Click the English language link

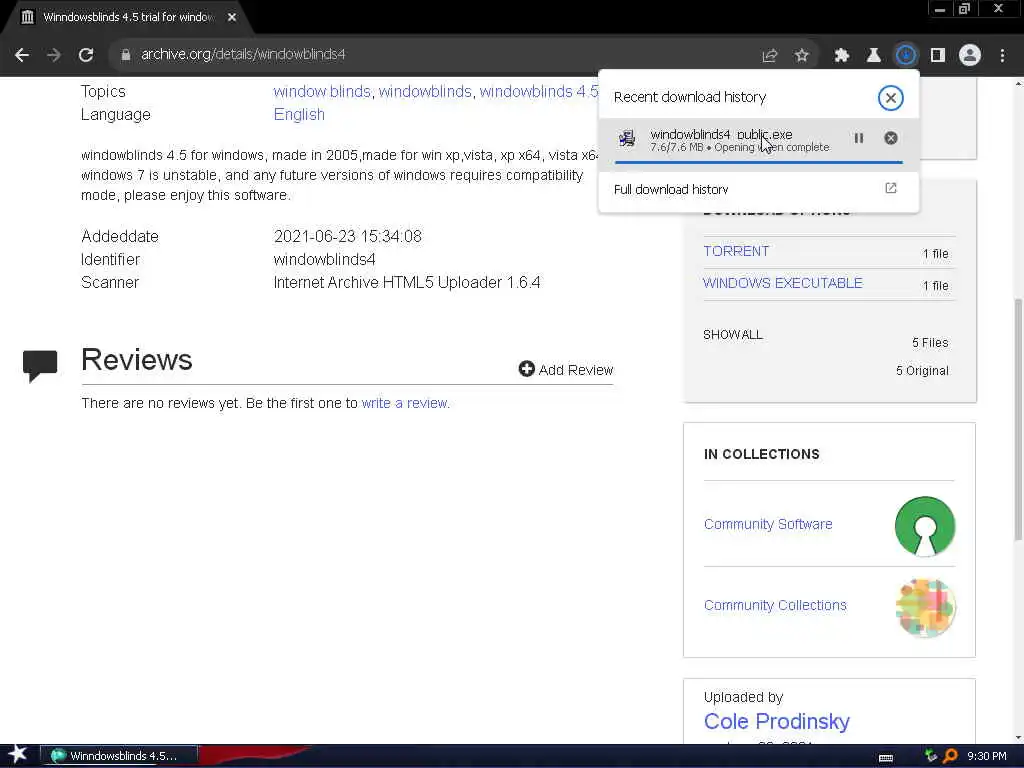299,114
